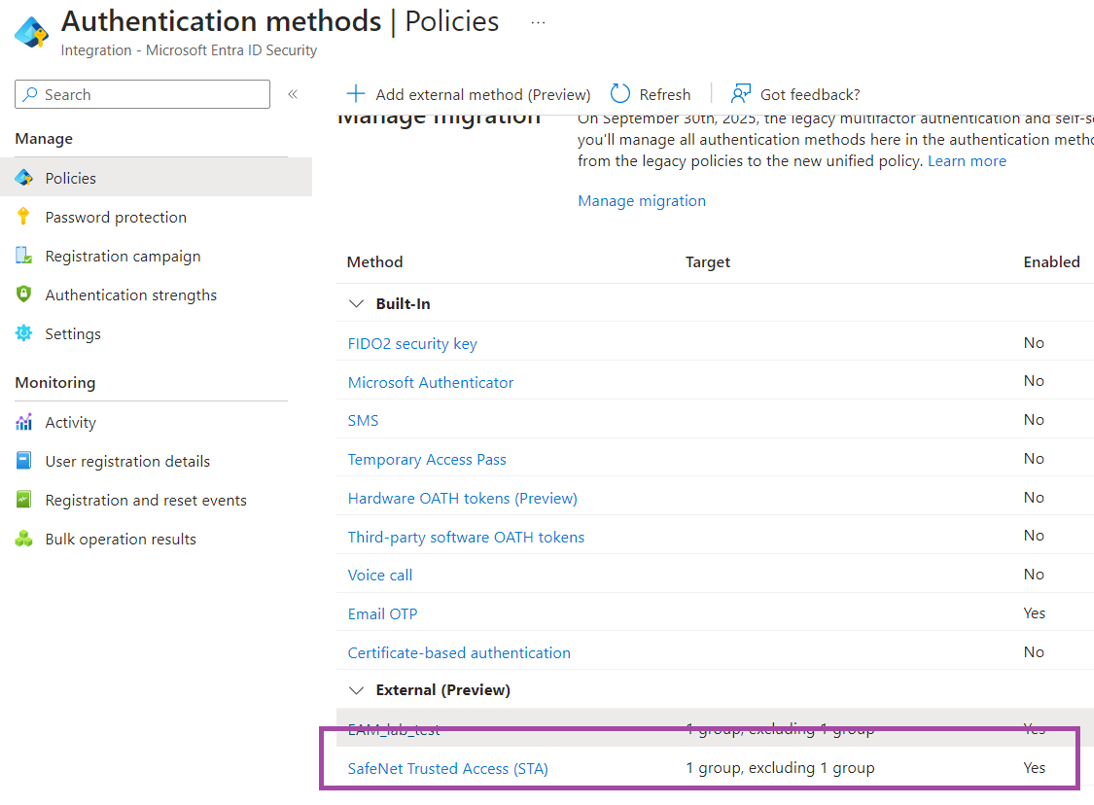Click the Registration campaign icon
The height and width of the screenshot is (805, 1094).
24,256
